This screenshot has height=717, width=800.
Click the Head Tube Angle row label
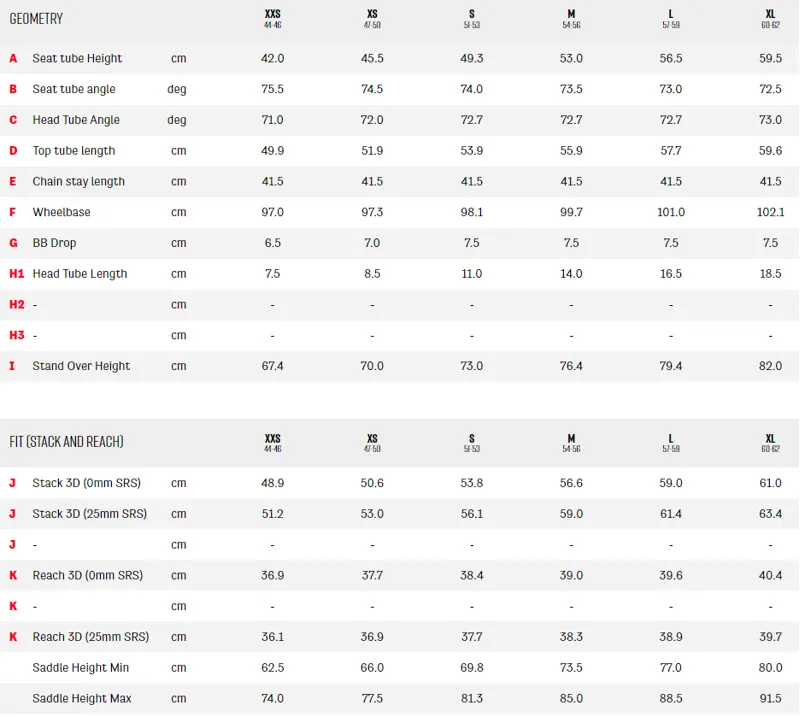76,120
